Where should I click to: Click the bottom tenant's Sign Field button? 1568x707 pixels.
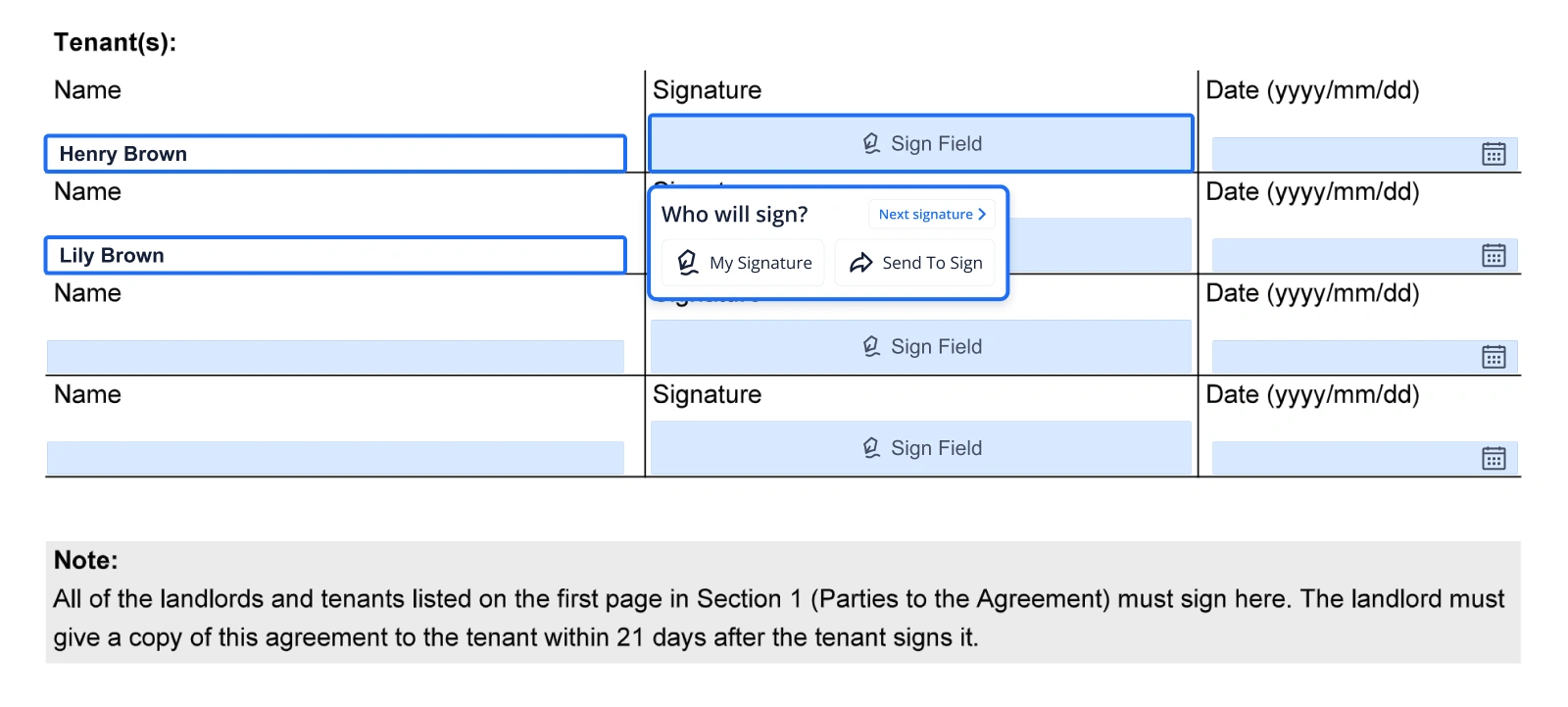click(x=920, y=447)
